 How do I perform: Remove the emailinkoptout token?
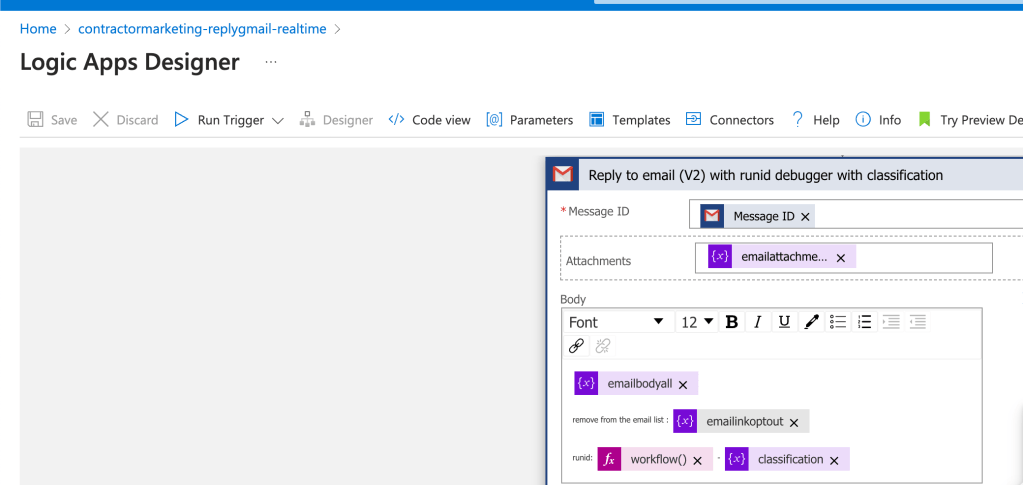(x=794, y=423)
